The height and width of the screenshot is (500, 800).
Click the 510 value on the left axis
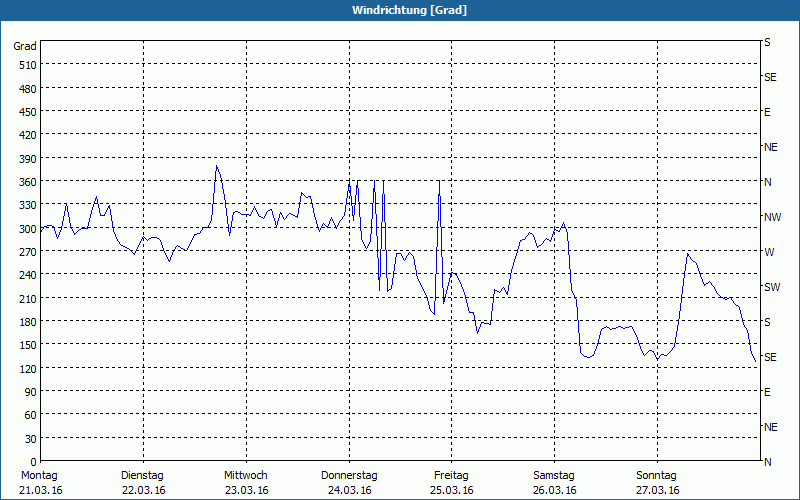(x=26, y=65)
